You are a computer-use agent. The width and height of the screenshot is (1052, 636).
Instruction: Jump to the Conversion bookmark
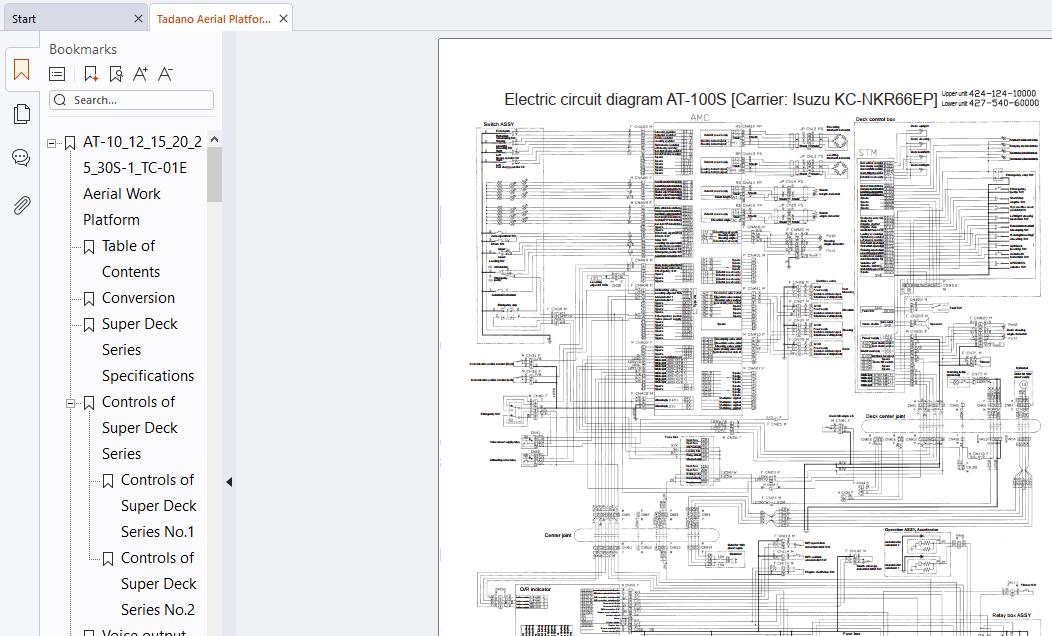tap(138, 298)
